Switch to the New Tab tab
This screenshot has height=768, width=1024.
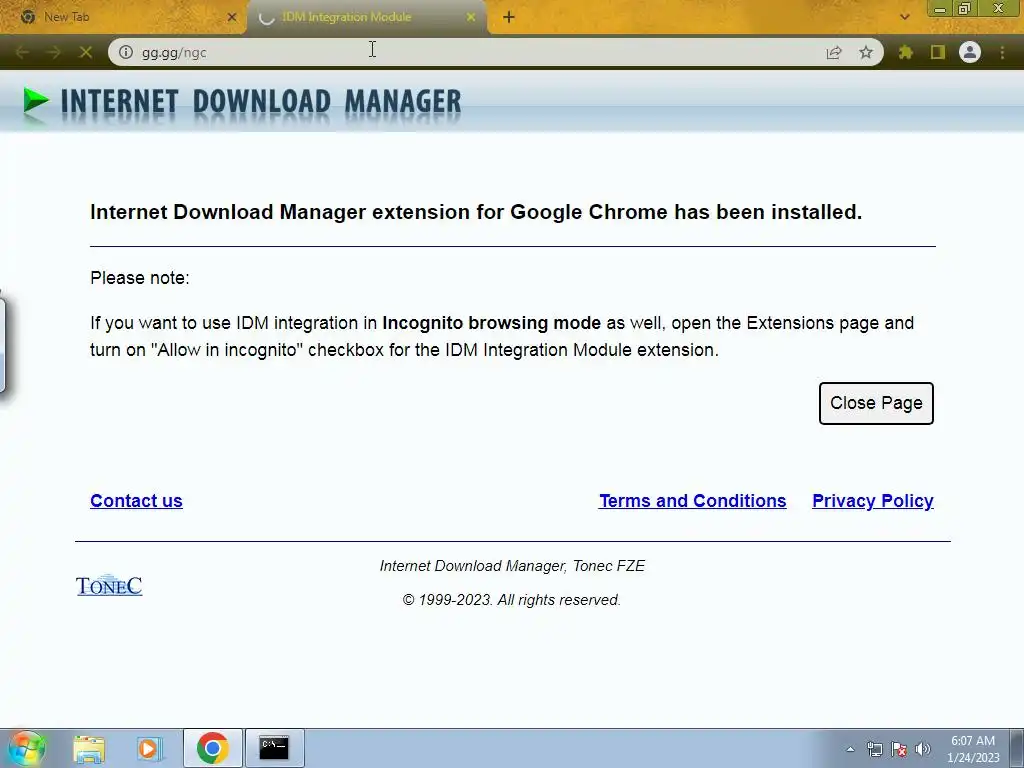pos(122,17)
